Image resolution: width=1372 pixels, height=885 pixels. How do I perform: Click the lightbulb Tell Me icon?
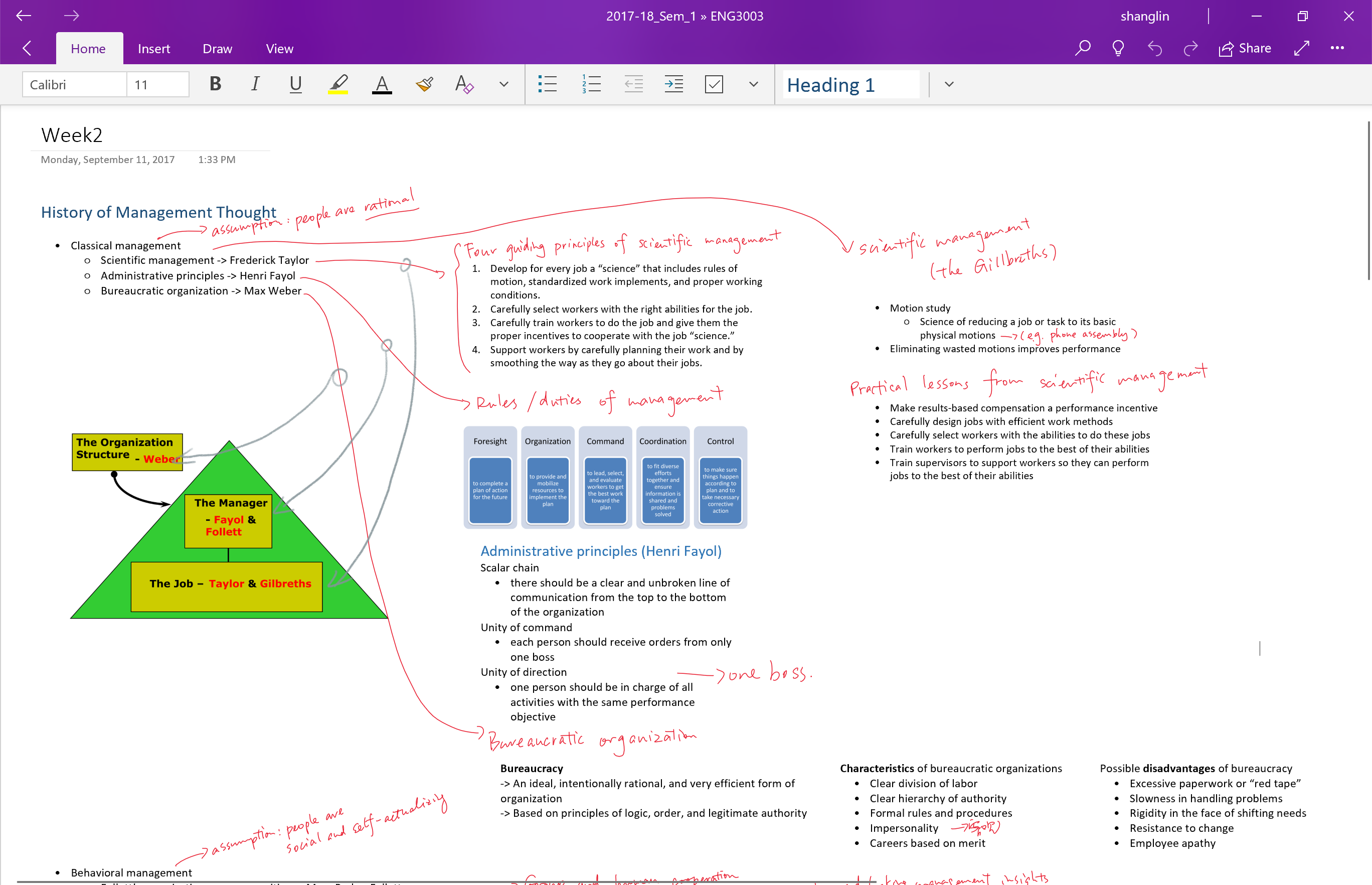[1118, 48]
